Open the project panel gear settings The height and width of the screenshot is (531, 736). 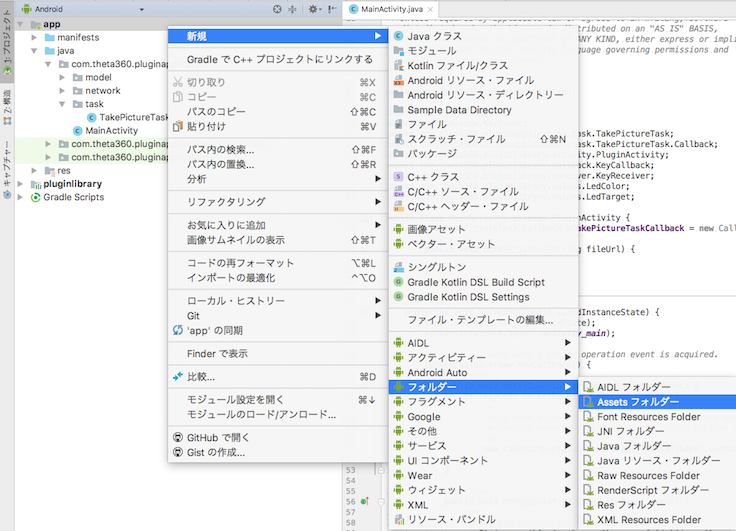313,8
